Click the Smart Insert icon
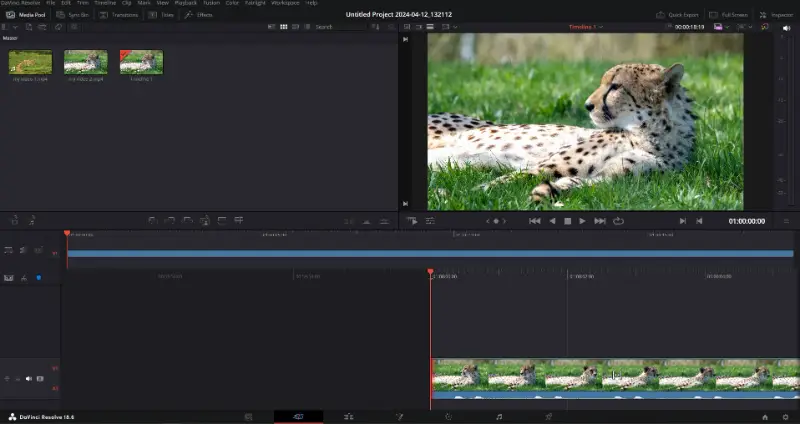Screen dimensions: 800x424 (153, 220)
